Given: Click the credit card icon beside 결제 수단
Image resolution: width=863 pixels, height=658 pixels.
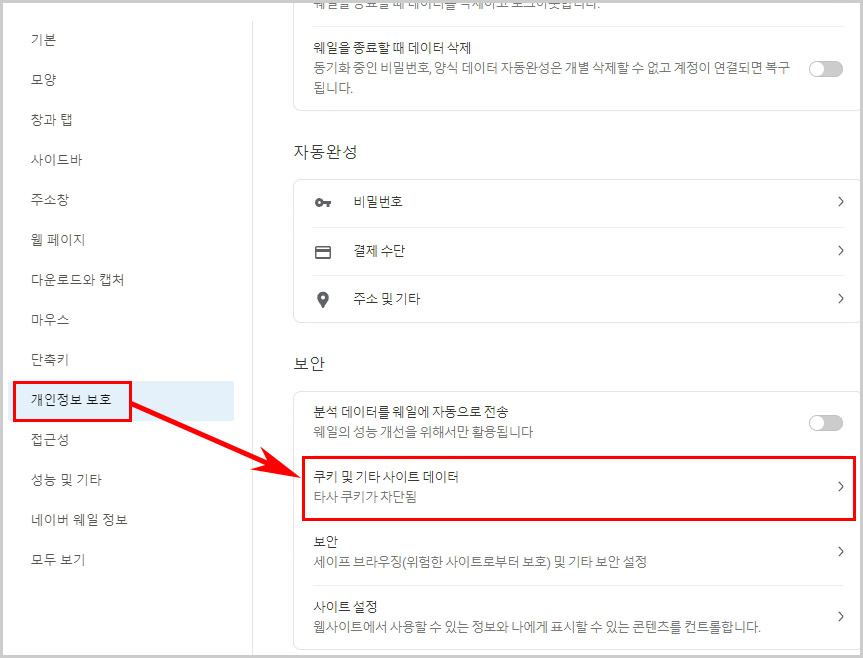Looking at the screenshot, I should click(x=323, y=252).
